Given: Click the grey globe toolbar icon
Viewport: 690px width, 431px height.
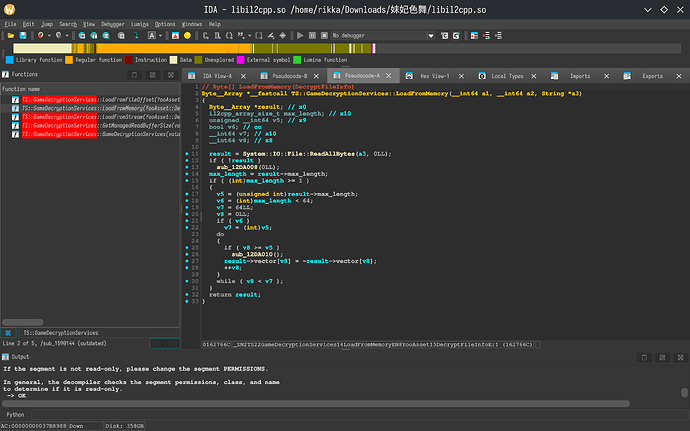Looking at the screenshot, I should pyautogui.click(x=59, y=36).
